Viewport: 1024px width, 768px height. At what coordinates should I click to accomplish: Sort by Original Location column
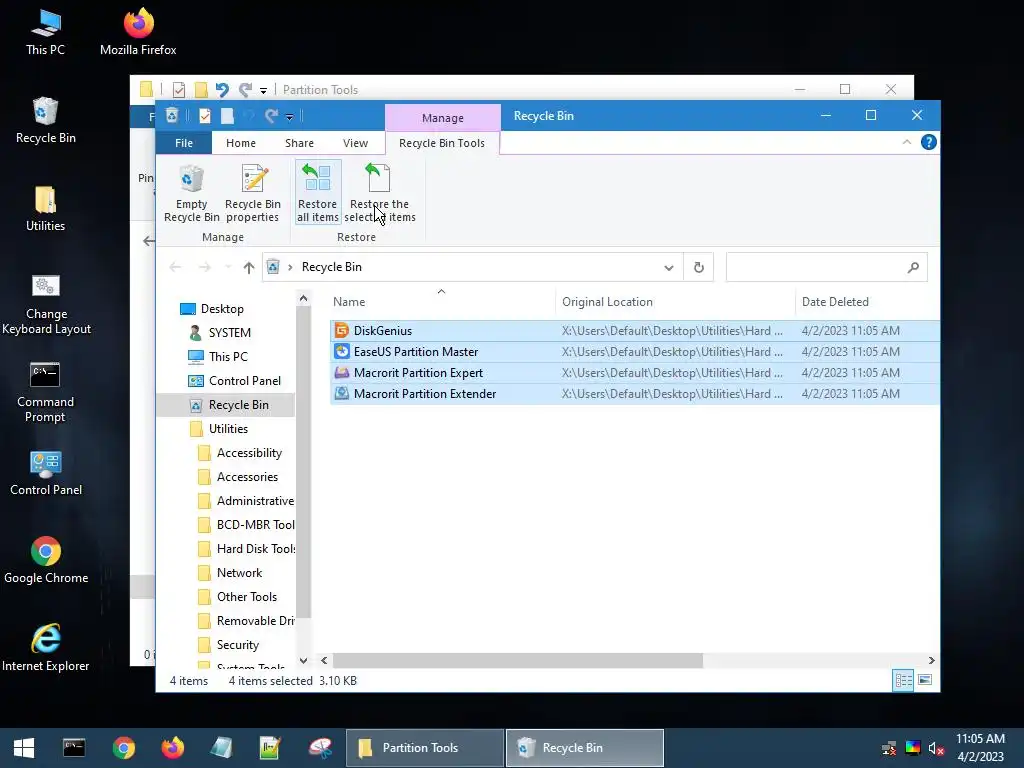pos(675,302)
